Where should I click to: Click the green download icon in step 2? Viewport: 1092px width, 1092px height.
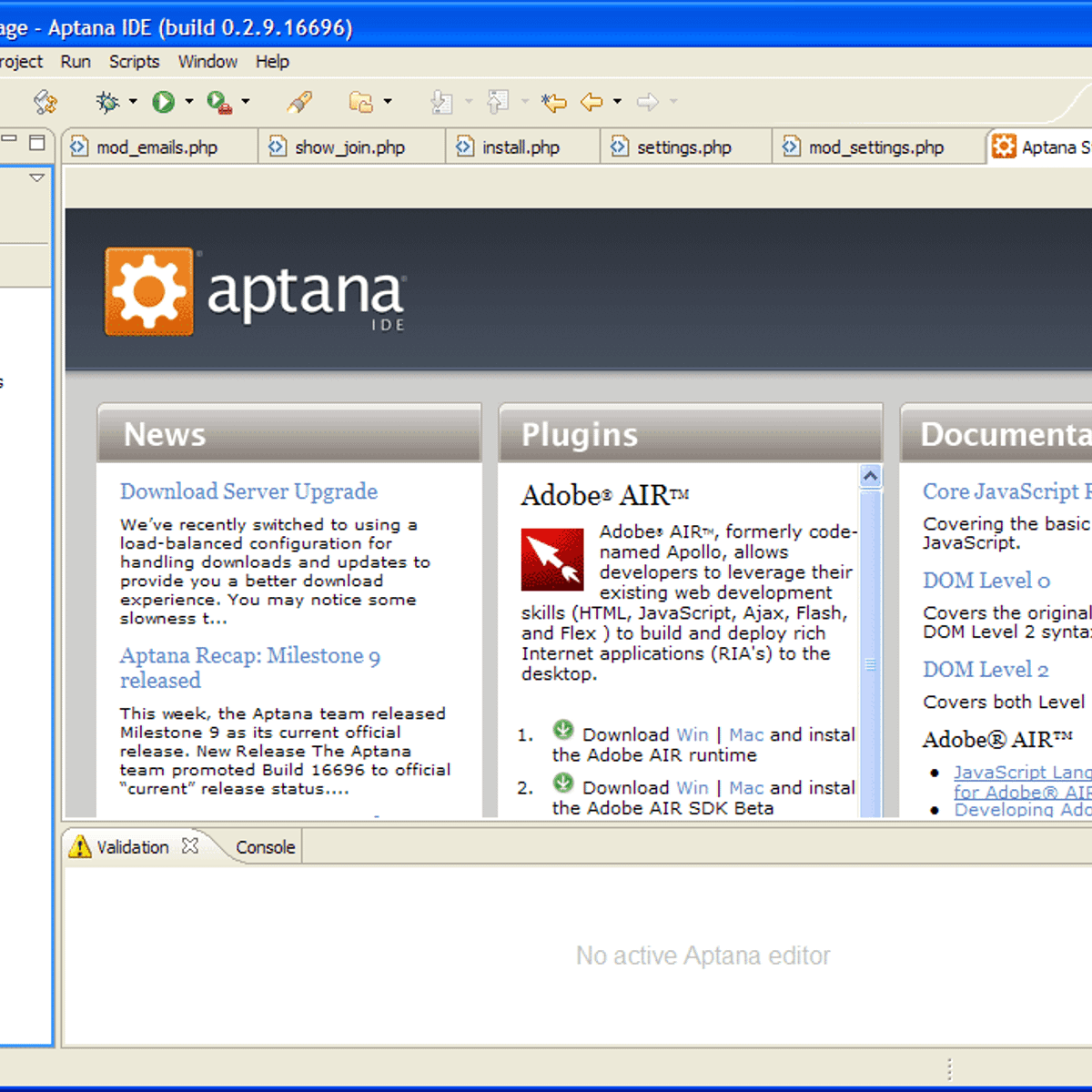pyautogui.click(x=563, y=783)
